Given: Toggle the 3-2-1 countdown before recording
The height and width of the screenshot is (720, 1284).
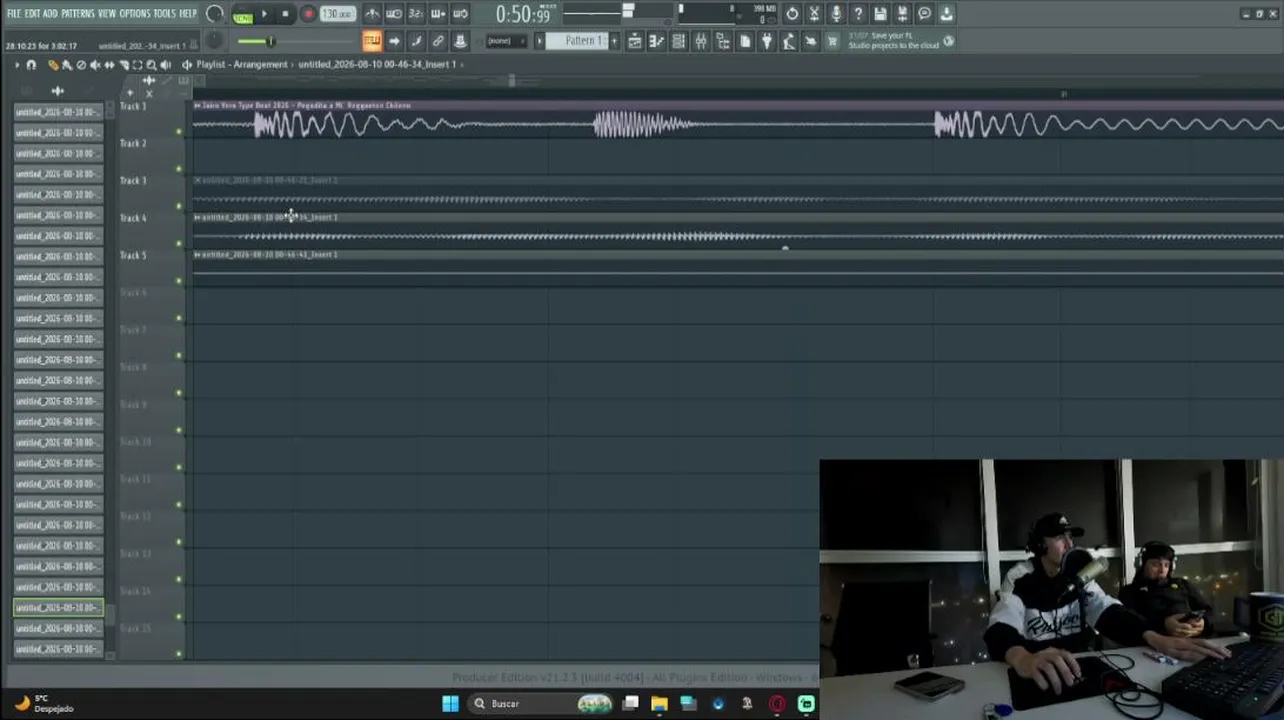Looking at the screenshot, I should (416, 14).
